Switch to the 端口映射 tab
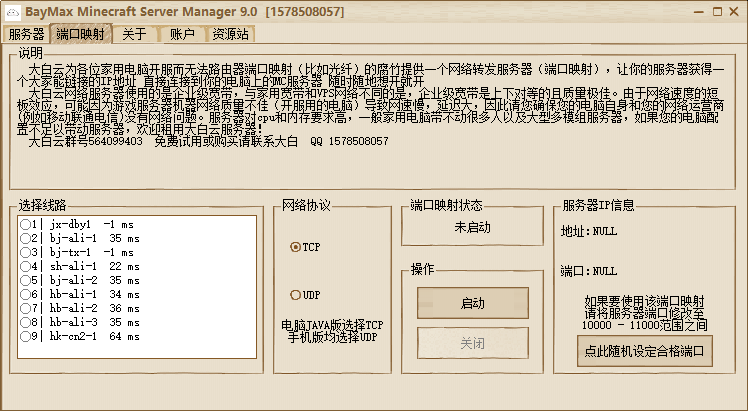 point(81,34)
